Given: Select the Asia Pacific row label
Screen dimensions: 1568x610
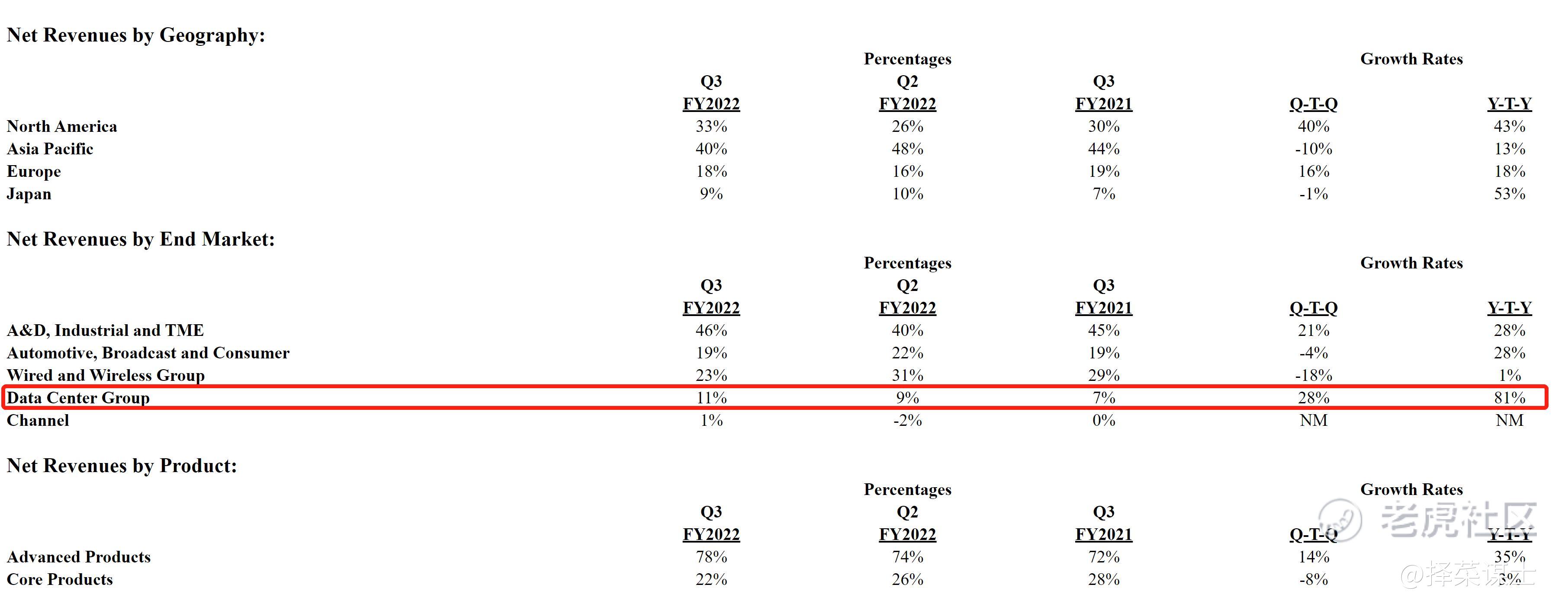Looking at the screenshot, I should click(x=50, y=149).
